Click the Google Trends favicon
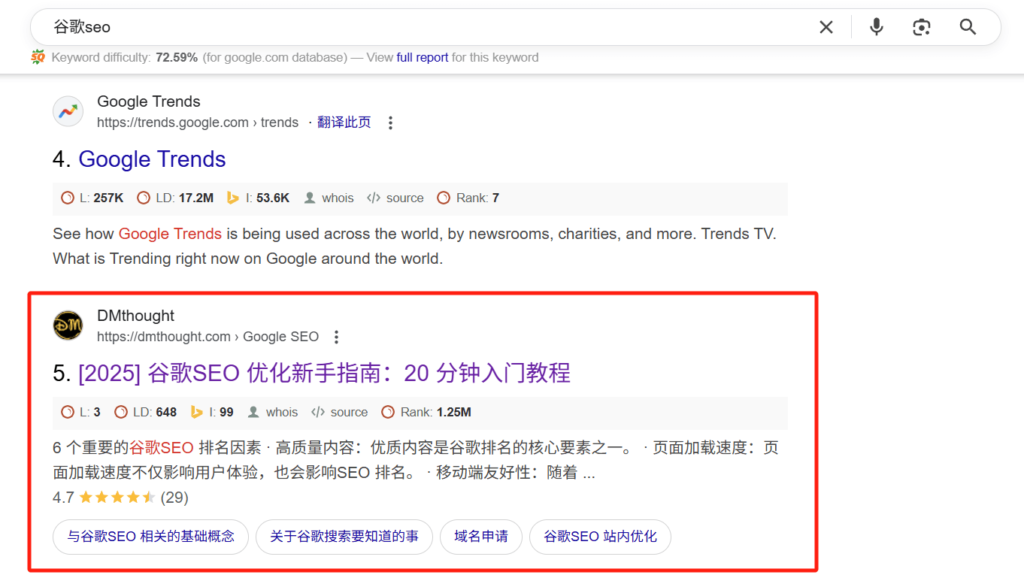This screenshot has width=1024, height=584. tap(68, 112)
